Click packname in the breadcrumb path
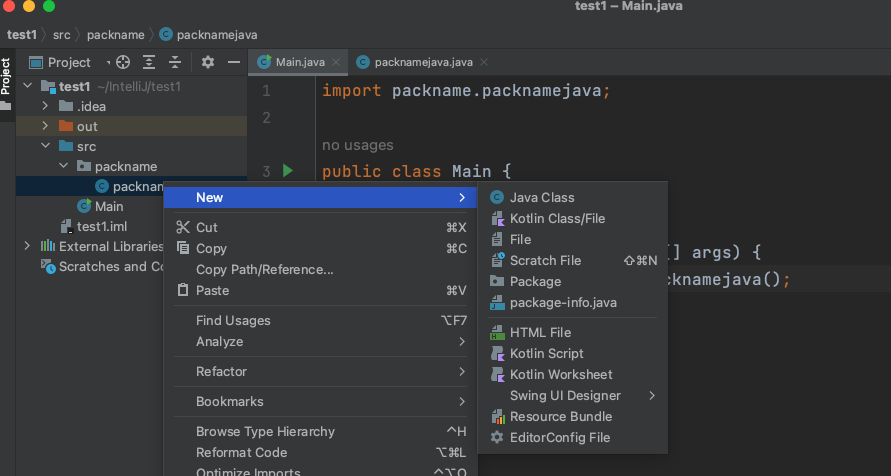This screenshot has height=476, width=891. 115,35
